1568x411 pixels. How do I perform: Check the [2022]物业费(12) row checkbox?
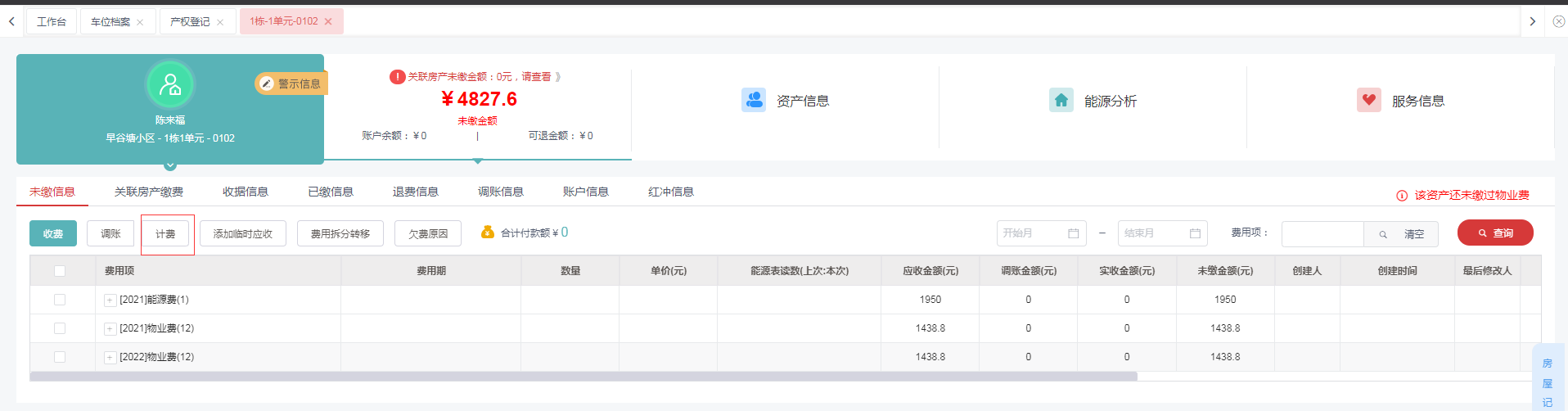coord(60,357)
